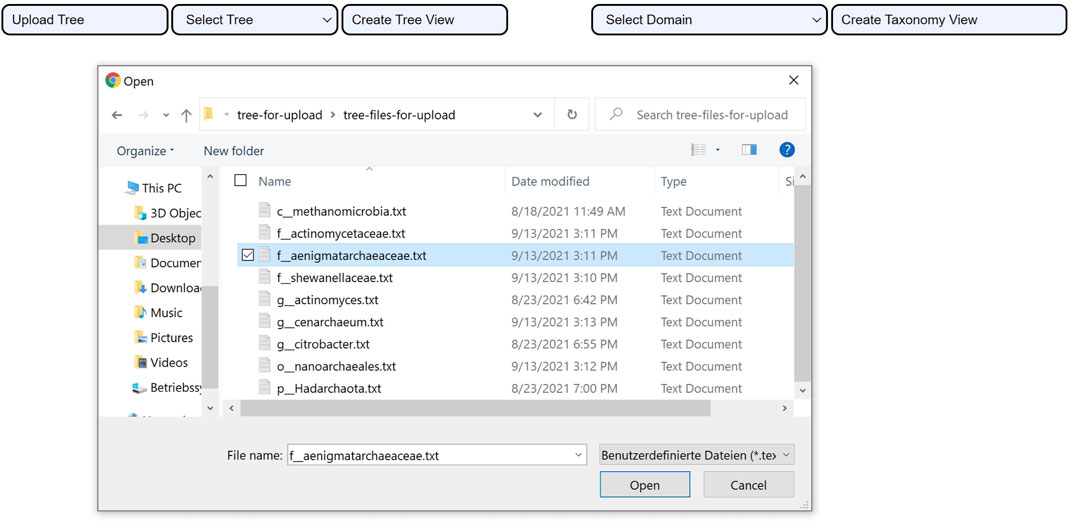Viewport: 1072px width, 523px height.
Task: Expand address bar history dropdown
Action: [538, 115]
